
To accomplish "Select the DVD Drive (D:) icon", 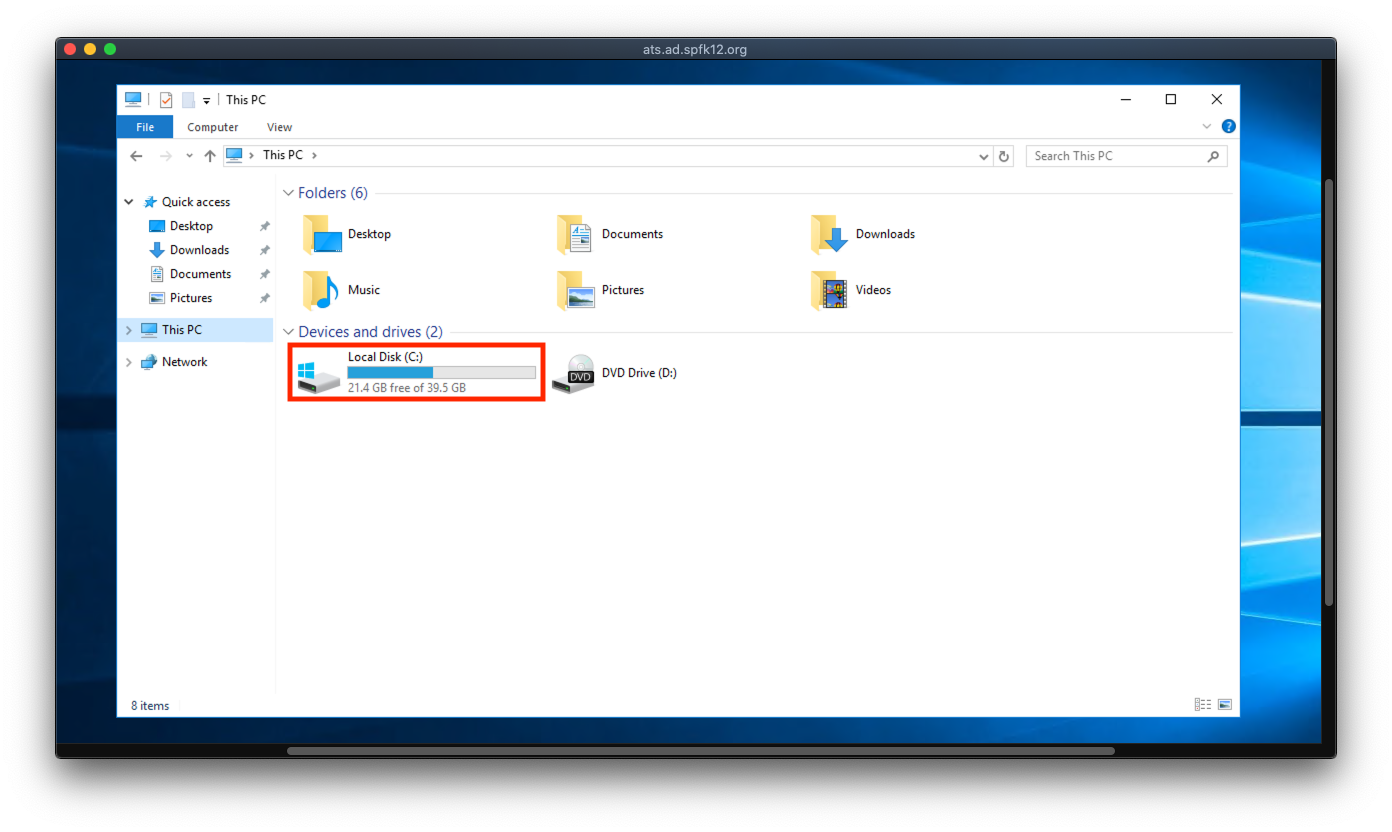I will click(574, 374).
